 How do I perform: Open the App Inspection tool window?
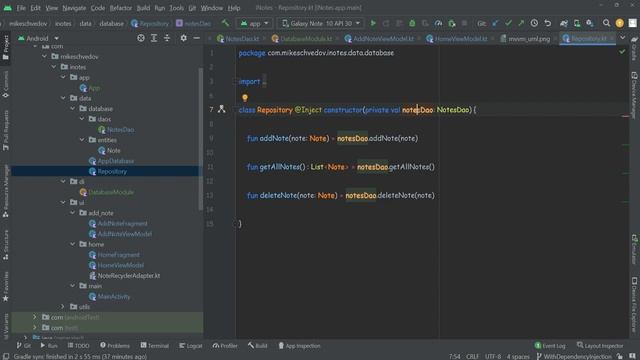click(x=299, y=345)
